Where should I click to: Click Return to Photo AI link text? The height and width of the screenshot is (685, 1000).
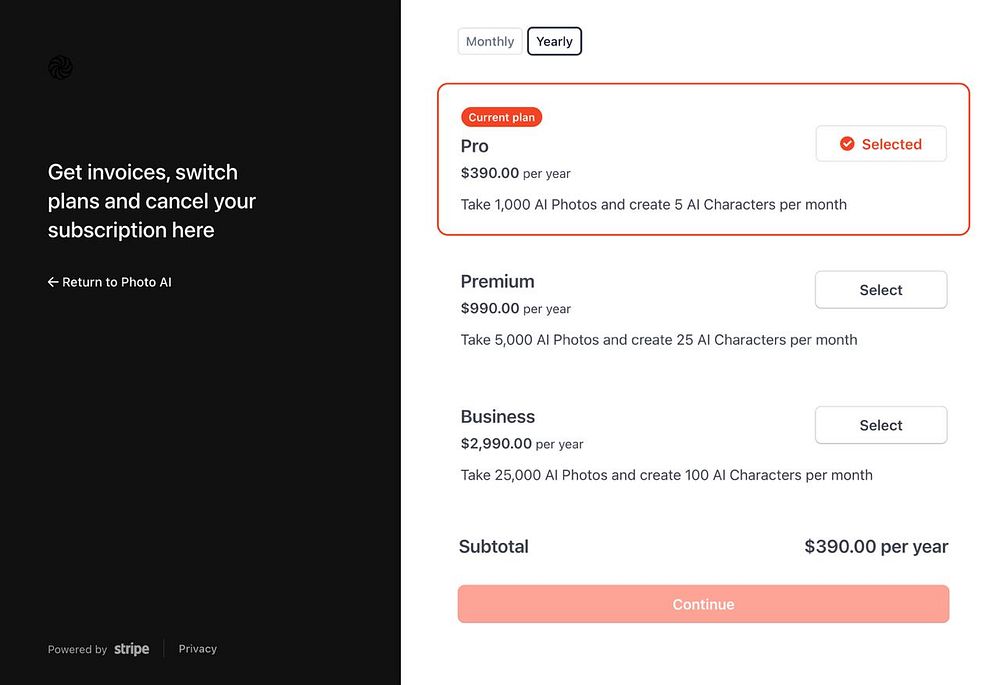click(117, 282)
